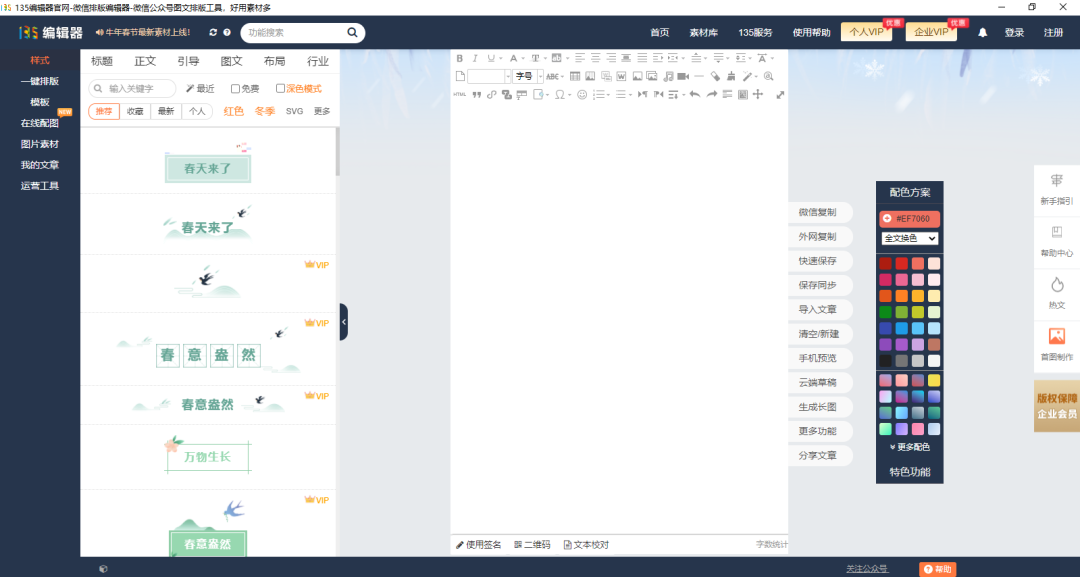Open 热文 hot articles panel
The height and width of the screenshot is (577, 1080).
coord(1057,293)
